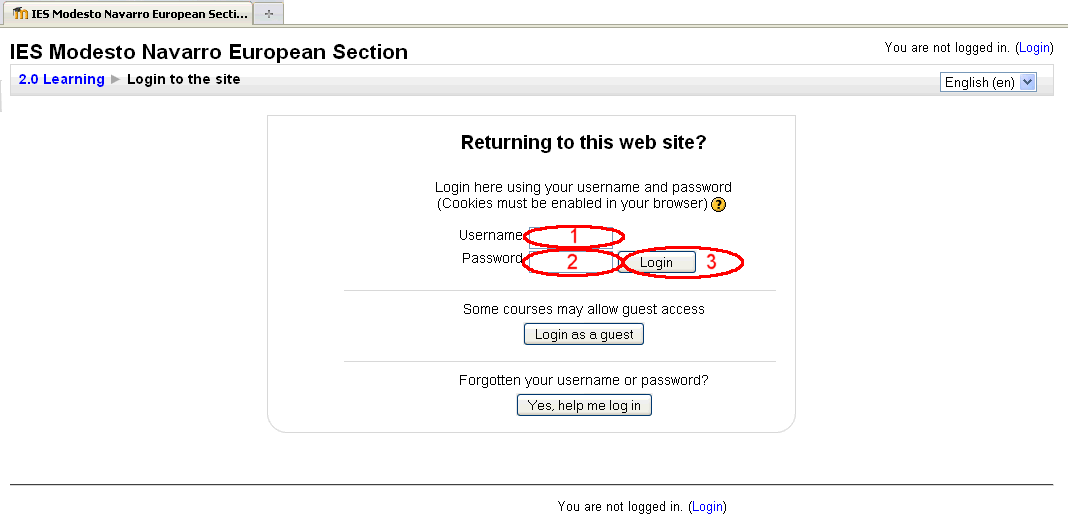The width and height of the screenshot is (1068, 521).
Task: Follow the Login link in the page footer
Action: 707,507
